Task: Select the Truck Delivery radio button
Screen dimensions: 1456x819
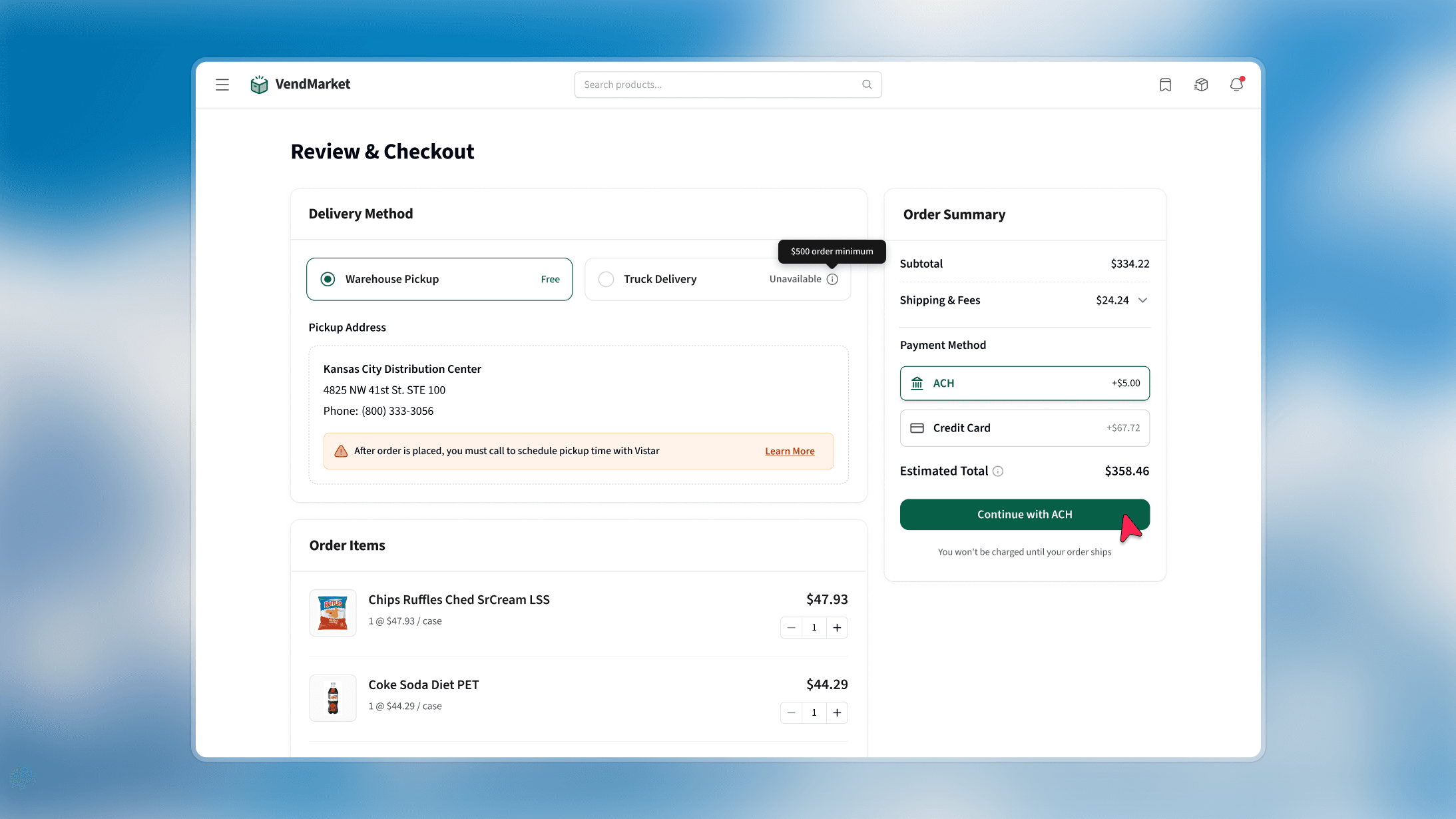Action: [606, 279]
